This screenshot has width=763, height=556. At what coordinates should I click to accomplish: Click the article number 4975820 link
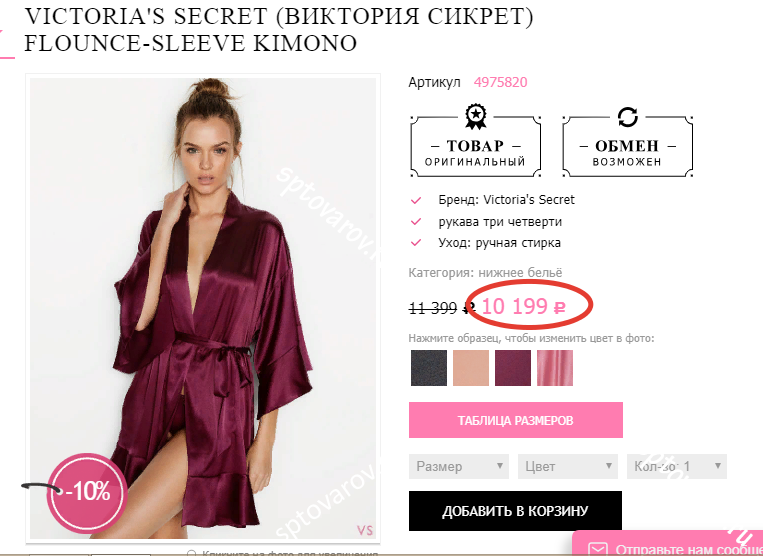[x=501, y=82]
